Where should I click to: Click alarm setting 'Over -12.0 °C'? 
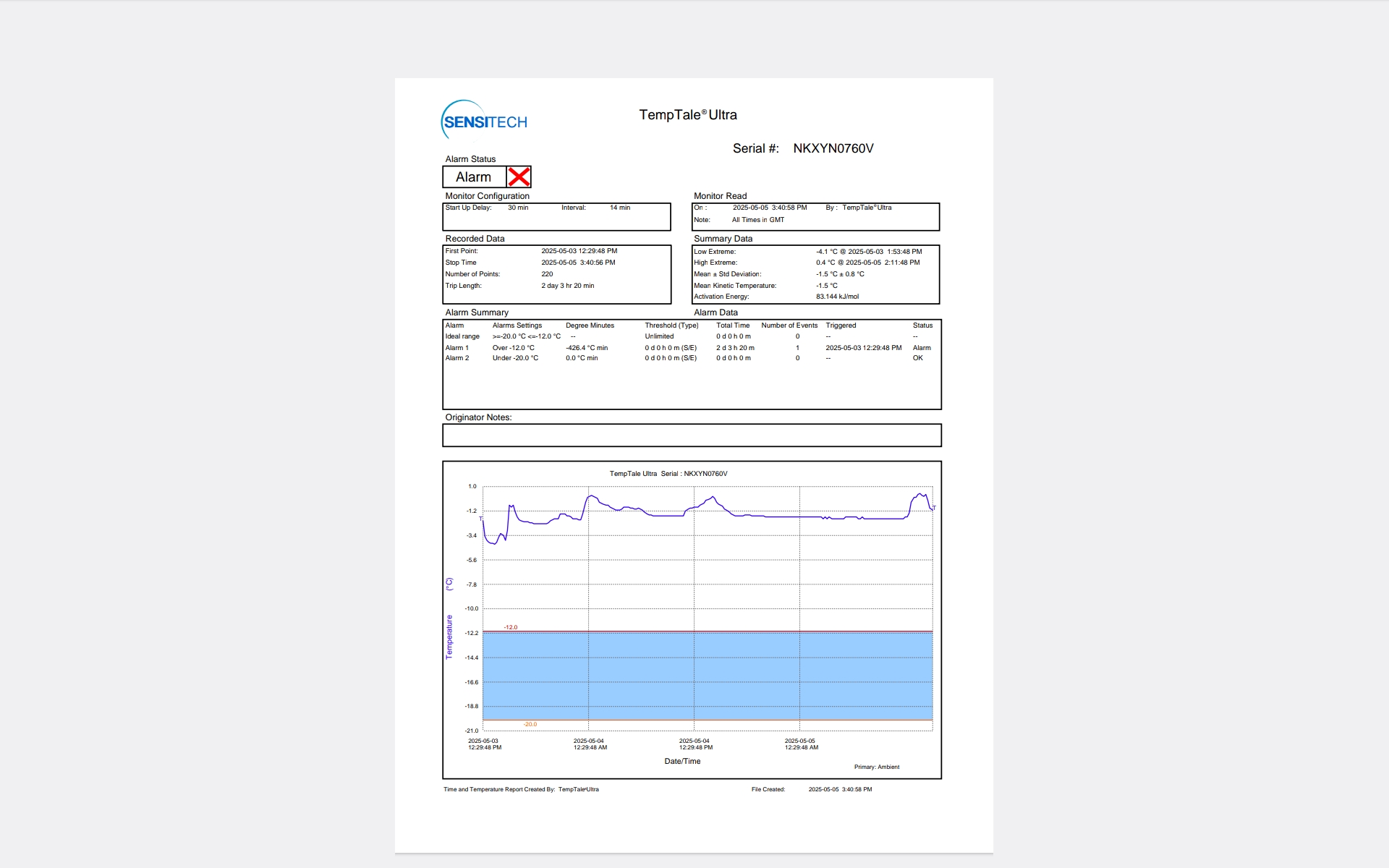pos(514,348)
